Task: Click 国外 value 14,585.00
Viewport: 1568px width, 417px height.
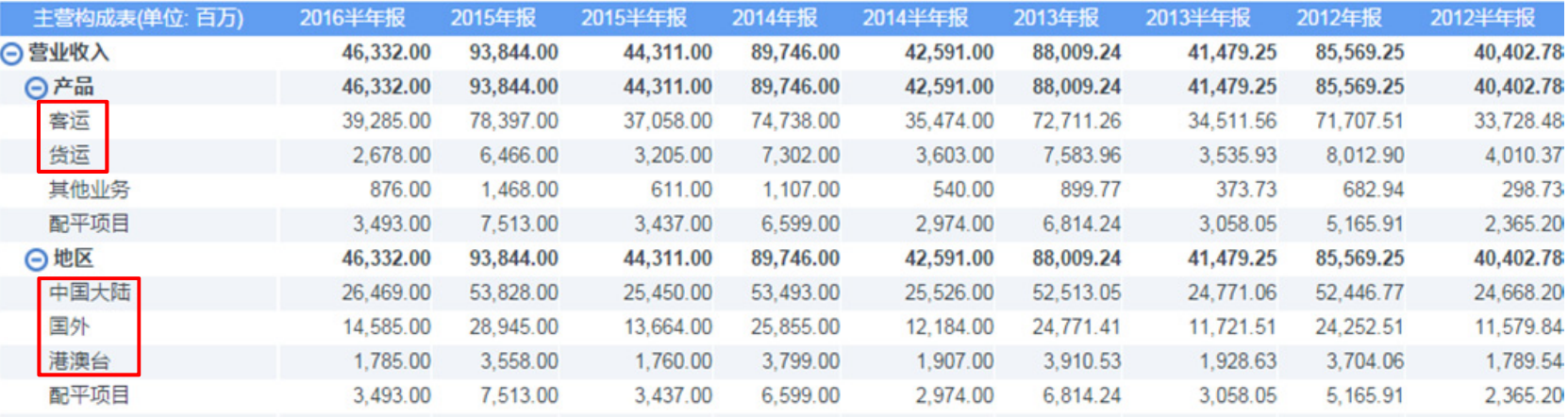Action: point(387,326)
